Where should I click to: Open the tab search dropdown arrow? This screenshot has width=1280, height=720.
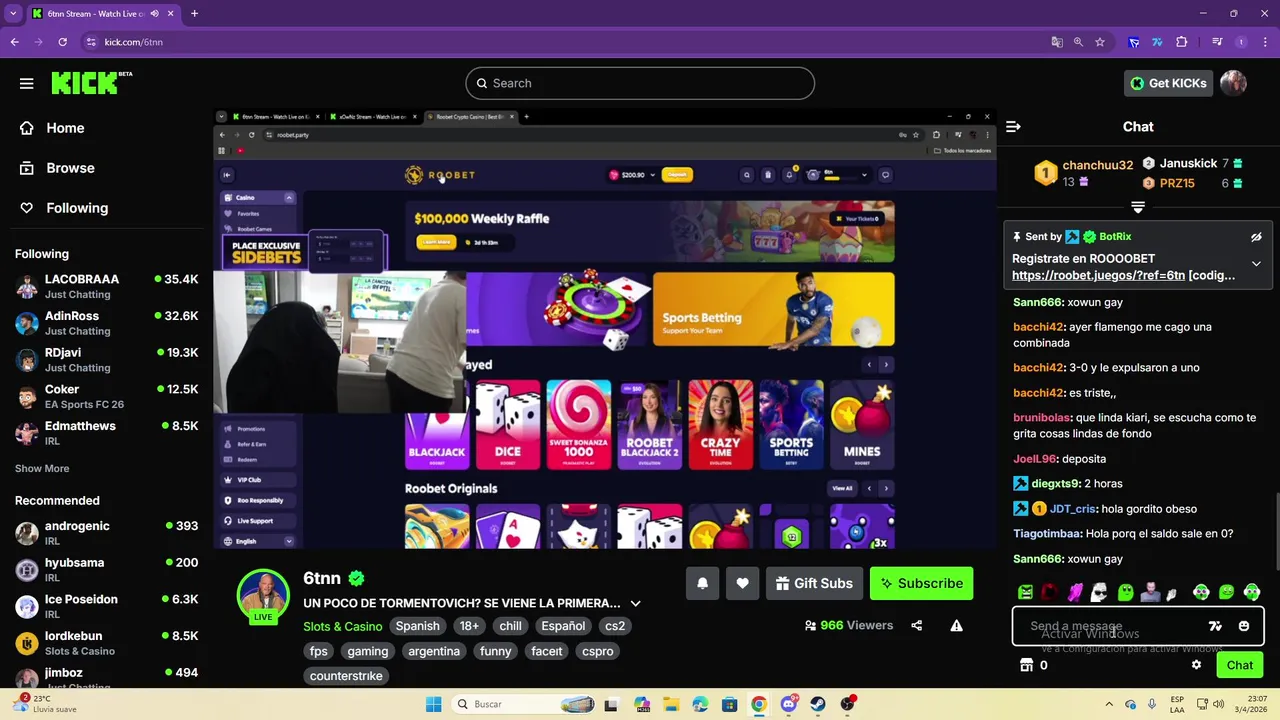tap(13, 14)
